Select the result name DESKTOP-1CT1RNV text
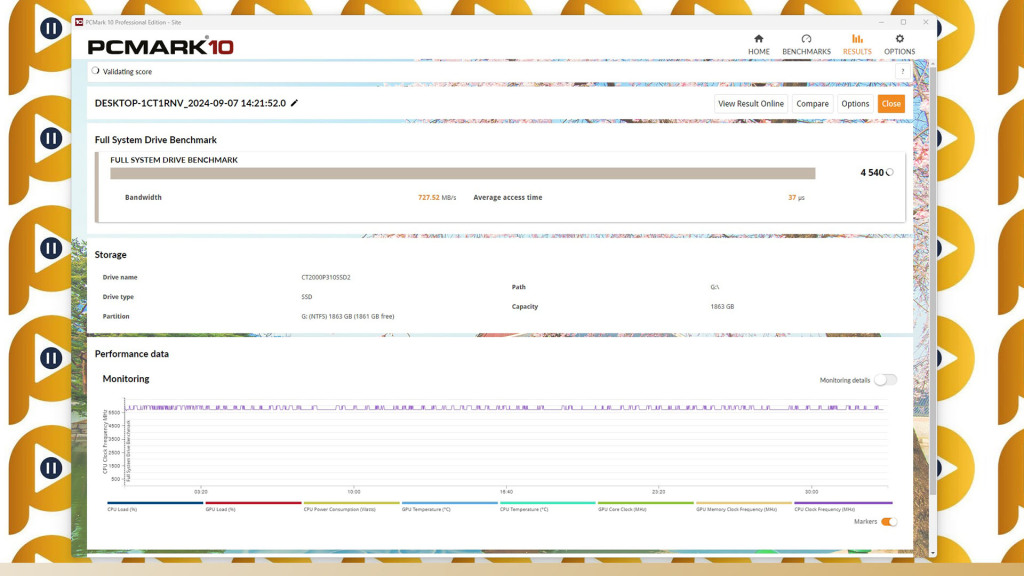 pos(190,103)
